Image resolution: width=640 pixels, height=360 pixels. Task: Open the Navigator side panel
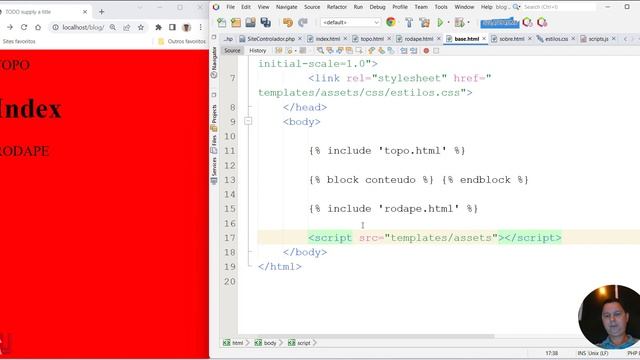[x=214, y=62]
